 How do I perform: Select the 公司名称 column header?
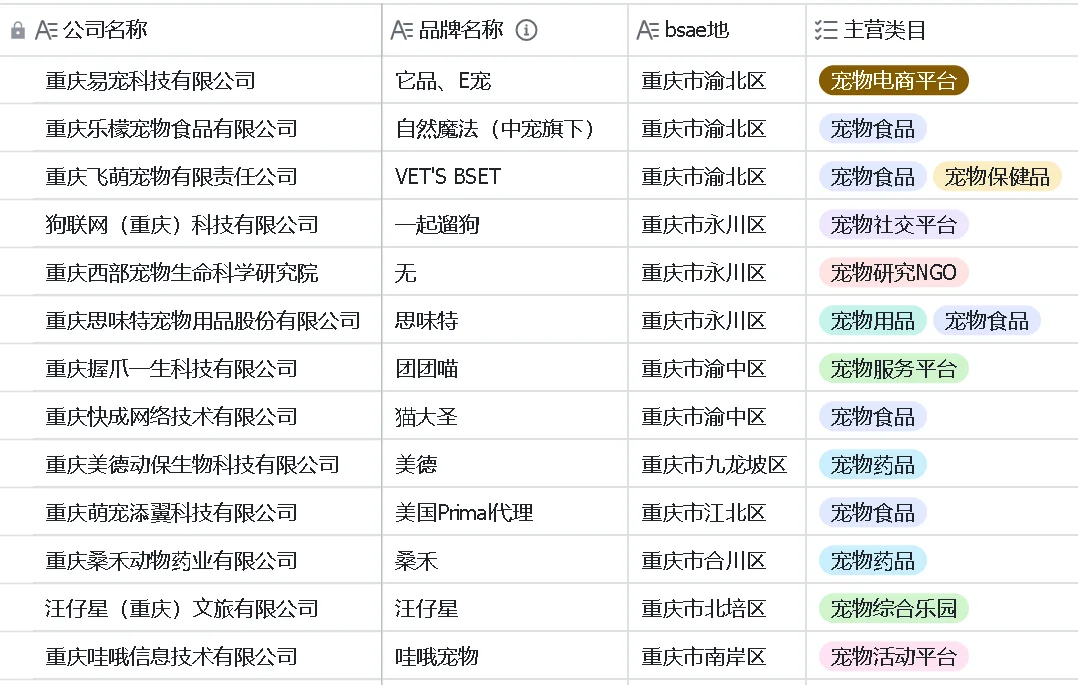(x=190, y=30)
